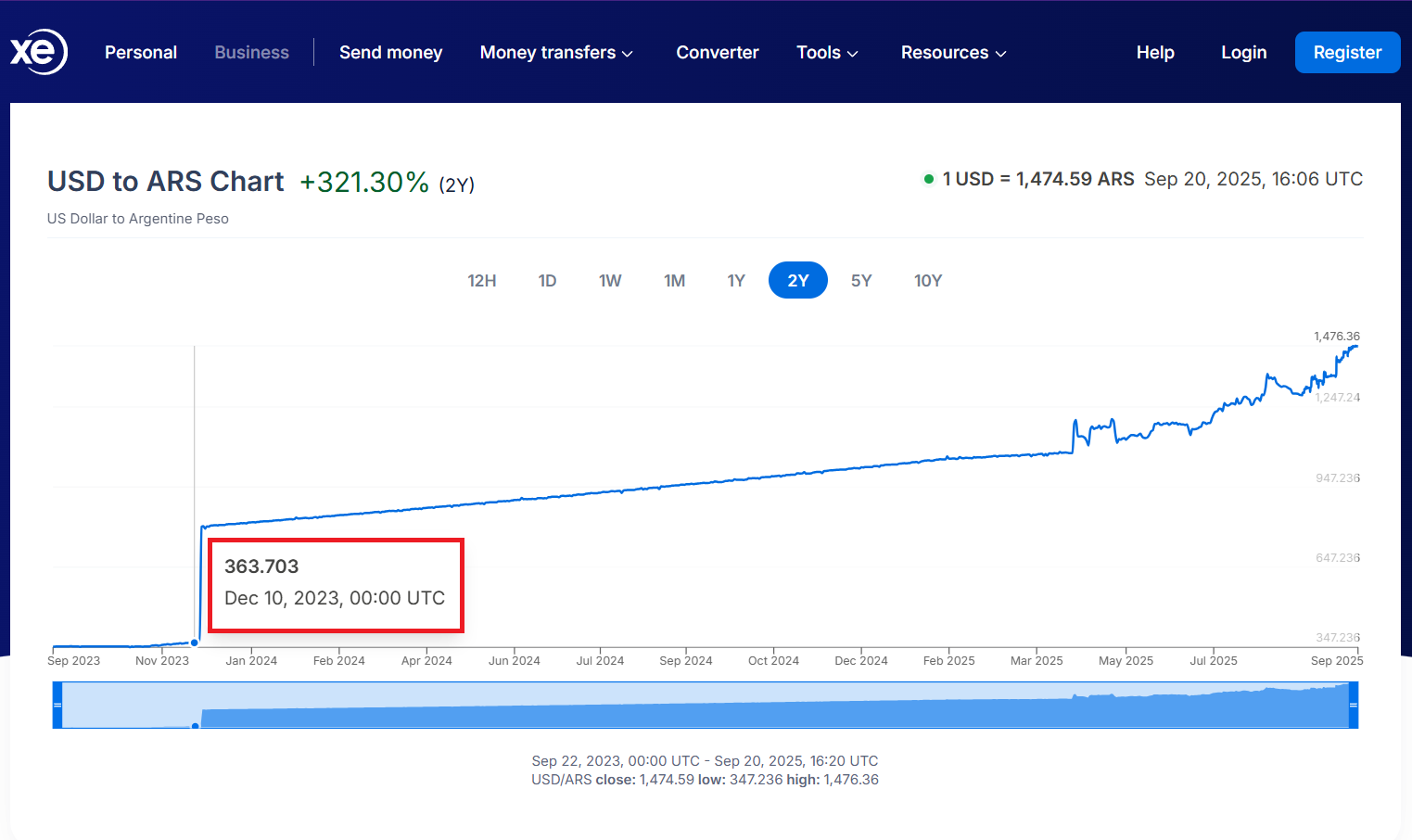1412x840 pixels.
Task: Switch to the Personal section
Action: coord(141,53)
